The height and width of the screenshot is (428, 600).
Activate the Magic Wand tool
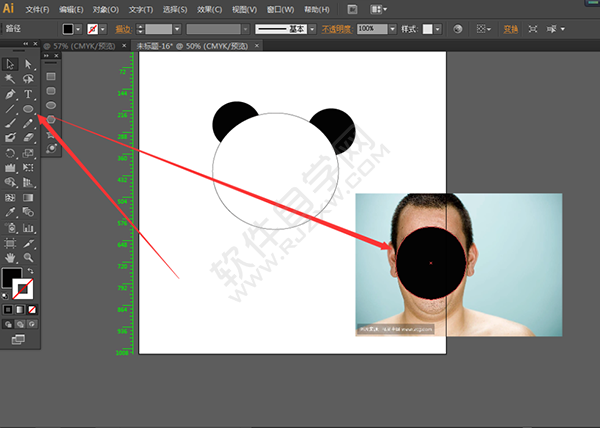click(10, 78)
